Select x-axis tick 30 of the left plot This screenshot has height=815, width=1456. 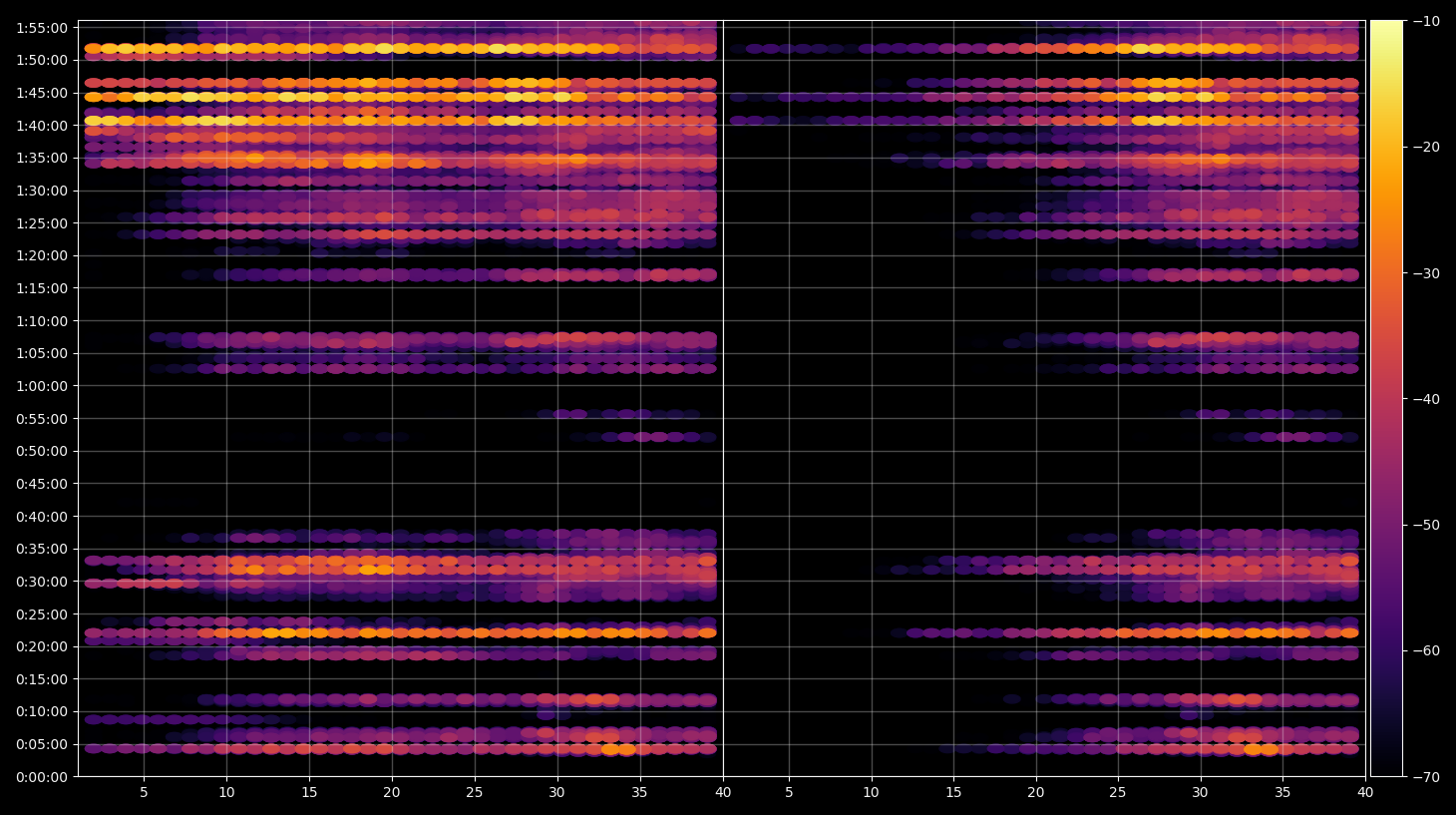click(x=556, y=793)
